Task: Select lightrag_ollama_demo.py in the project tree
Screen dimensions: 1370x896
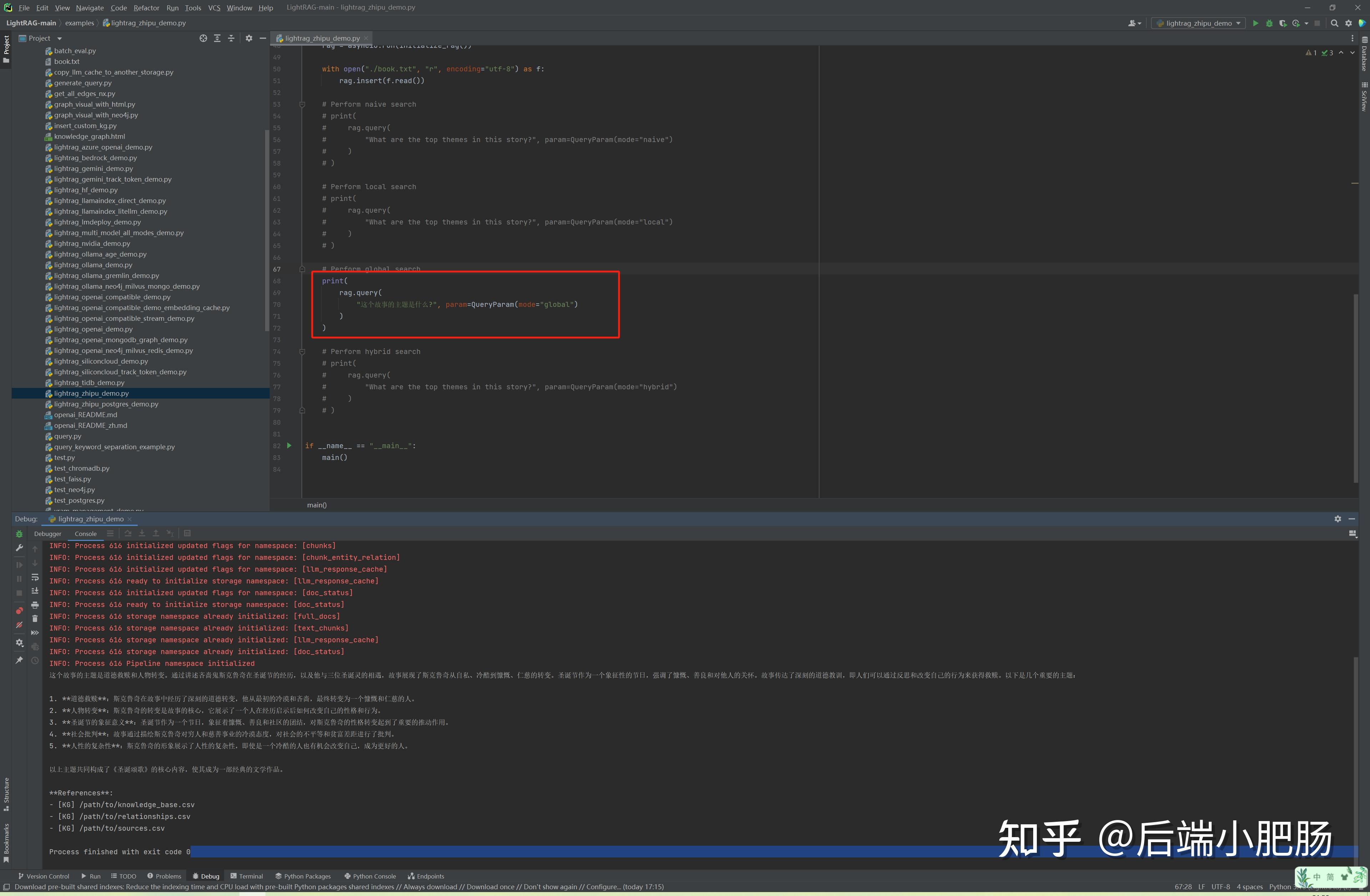Action: 93,265
